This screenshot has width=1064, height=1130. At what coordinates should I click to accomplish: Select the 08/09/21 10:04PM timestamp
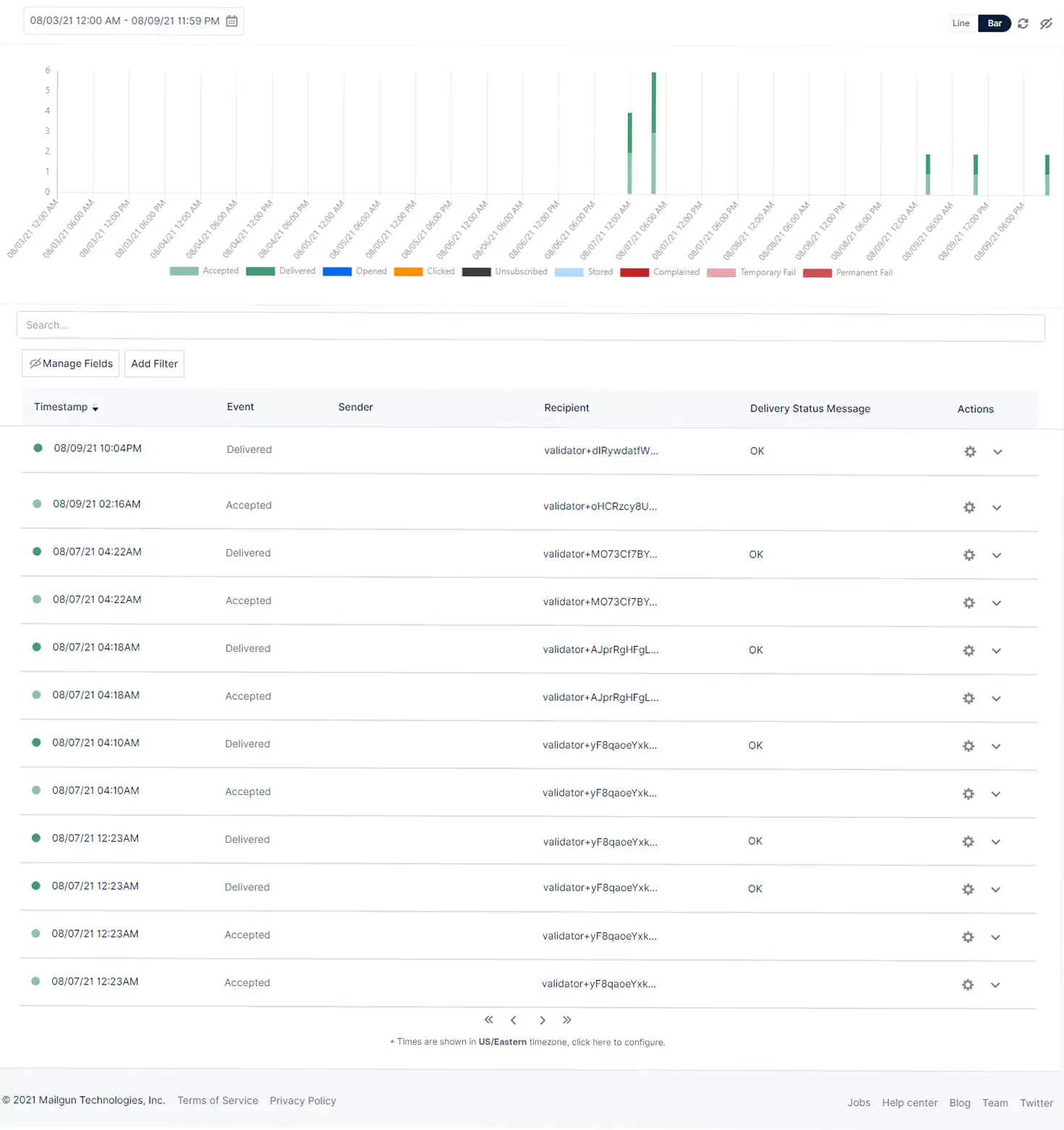click(x=98, y=449)
